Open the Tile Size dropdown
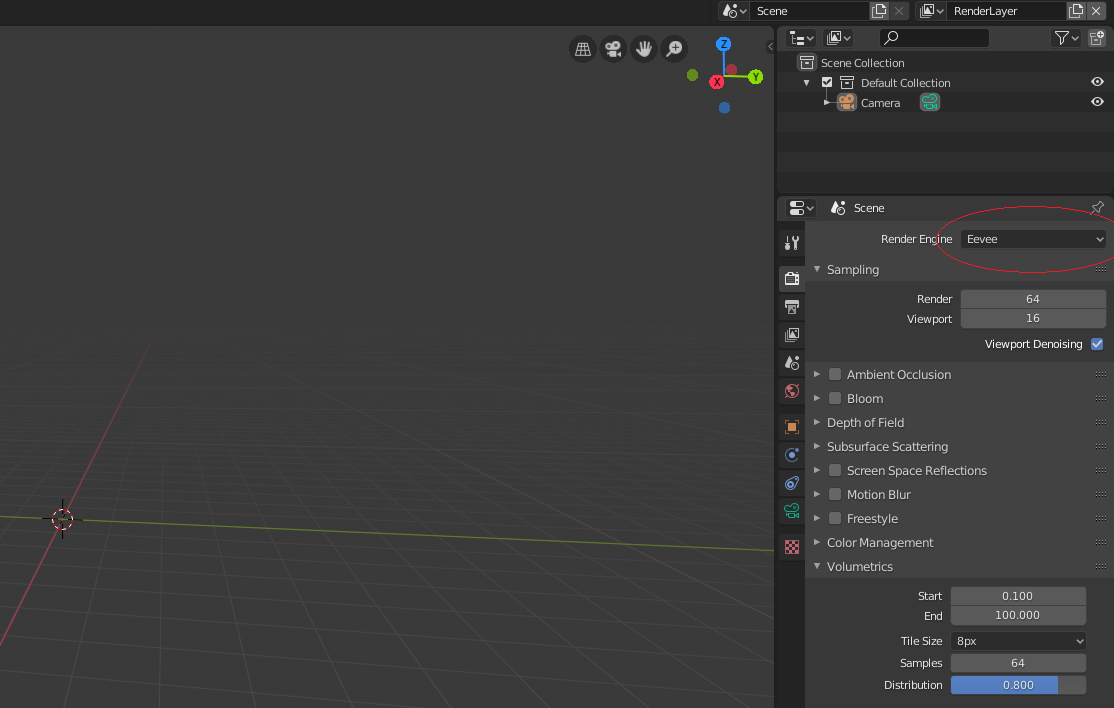Image resolution: width=1114 pixels, height=708 pixels. [1018, 641]
